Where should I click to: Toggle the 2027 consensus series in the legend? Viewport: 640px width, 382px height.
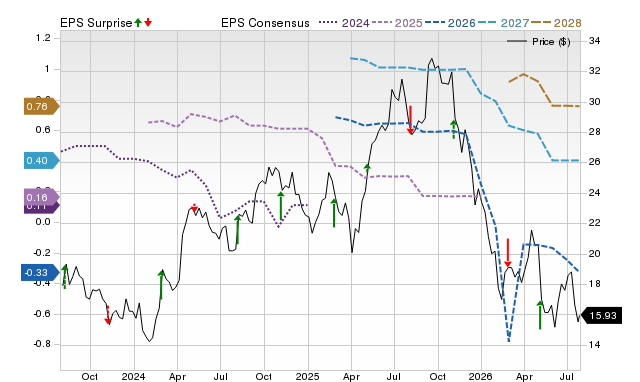(503, 23)
